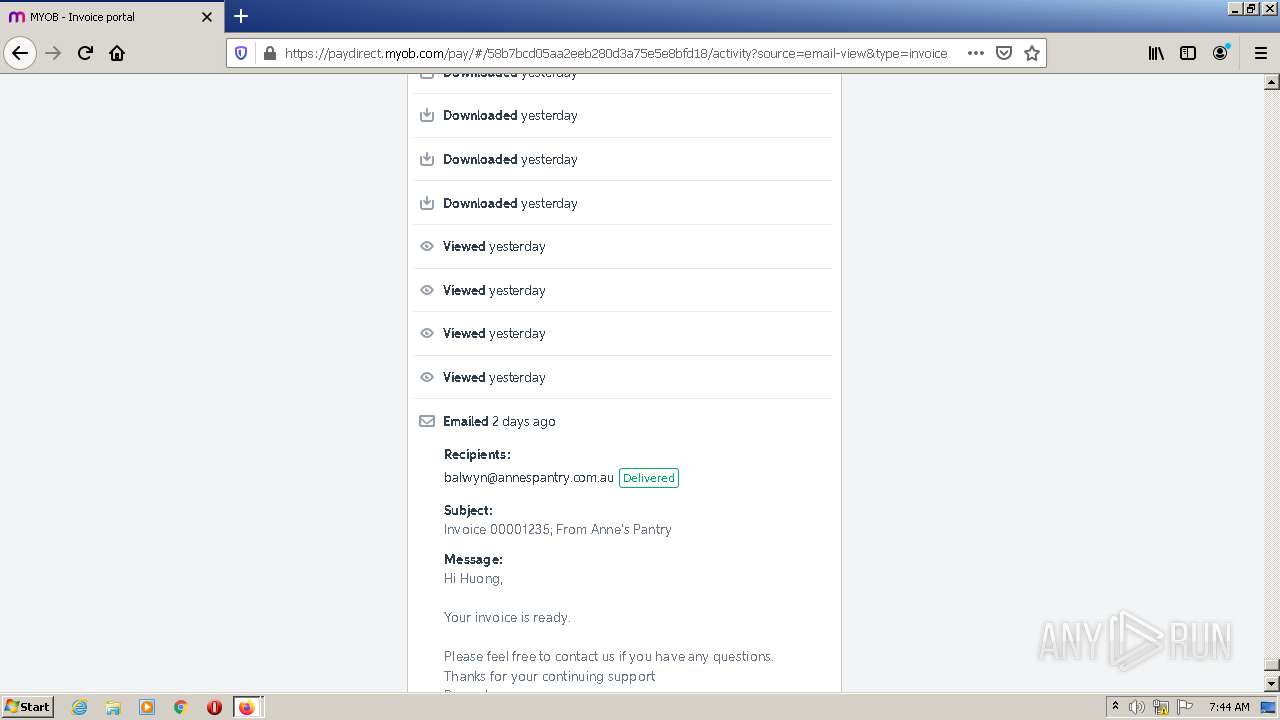Image resolution: width=1280 pixels, height=720 pixels.
Task: Open File Explorer from taskbar
Action: tap(113, 707)
